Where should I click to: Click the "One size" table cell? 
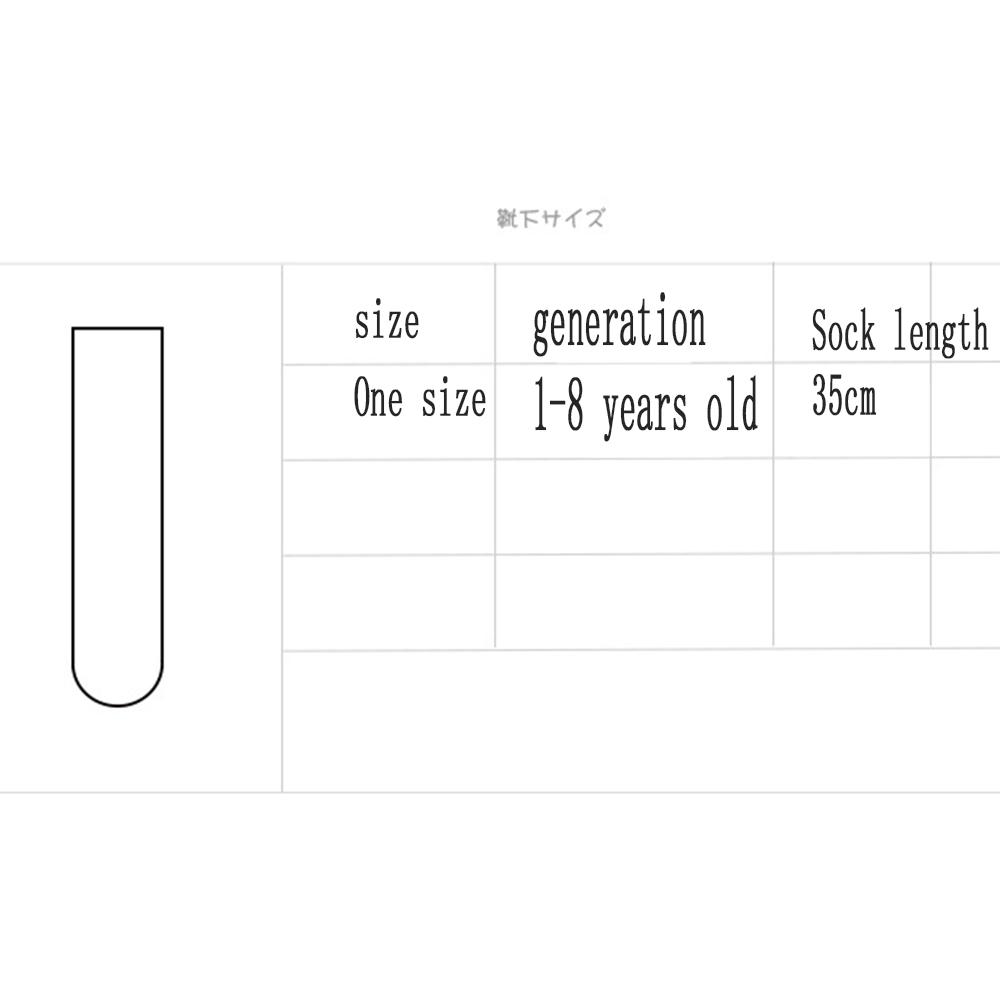[x=420, y=399]
